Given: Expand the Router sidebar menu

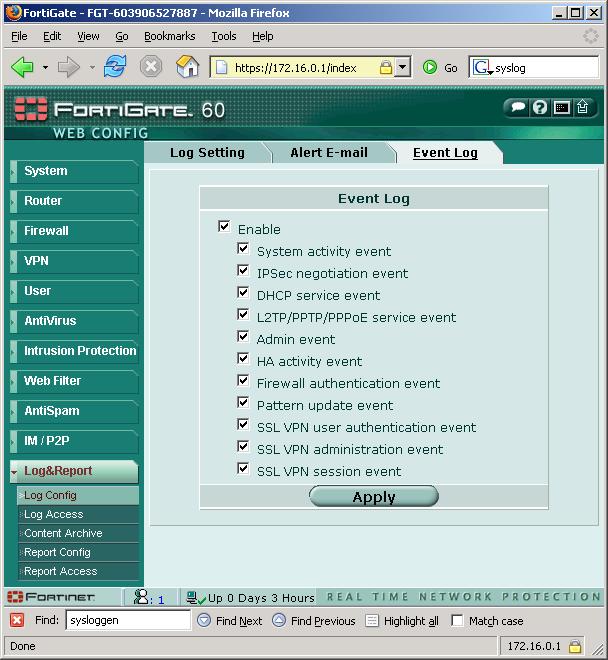Looking at the screenshot, I should tap(75, 201).
